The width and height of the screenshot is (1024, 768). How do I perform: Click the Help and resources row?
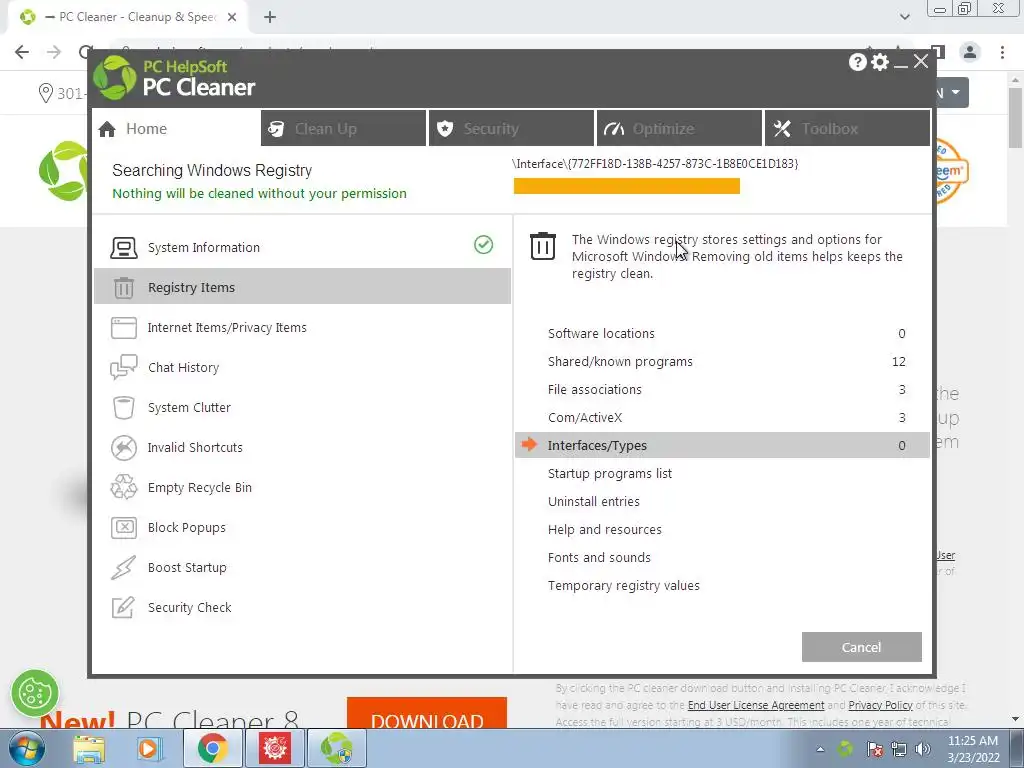[x=722, y=530]
